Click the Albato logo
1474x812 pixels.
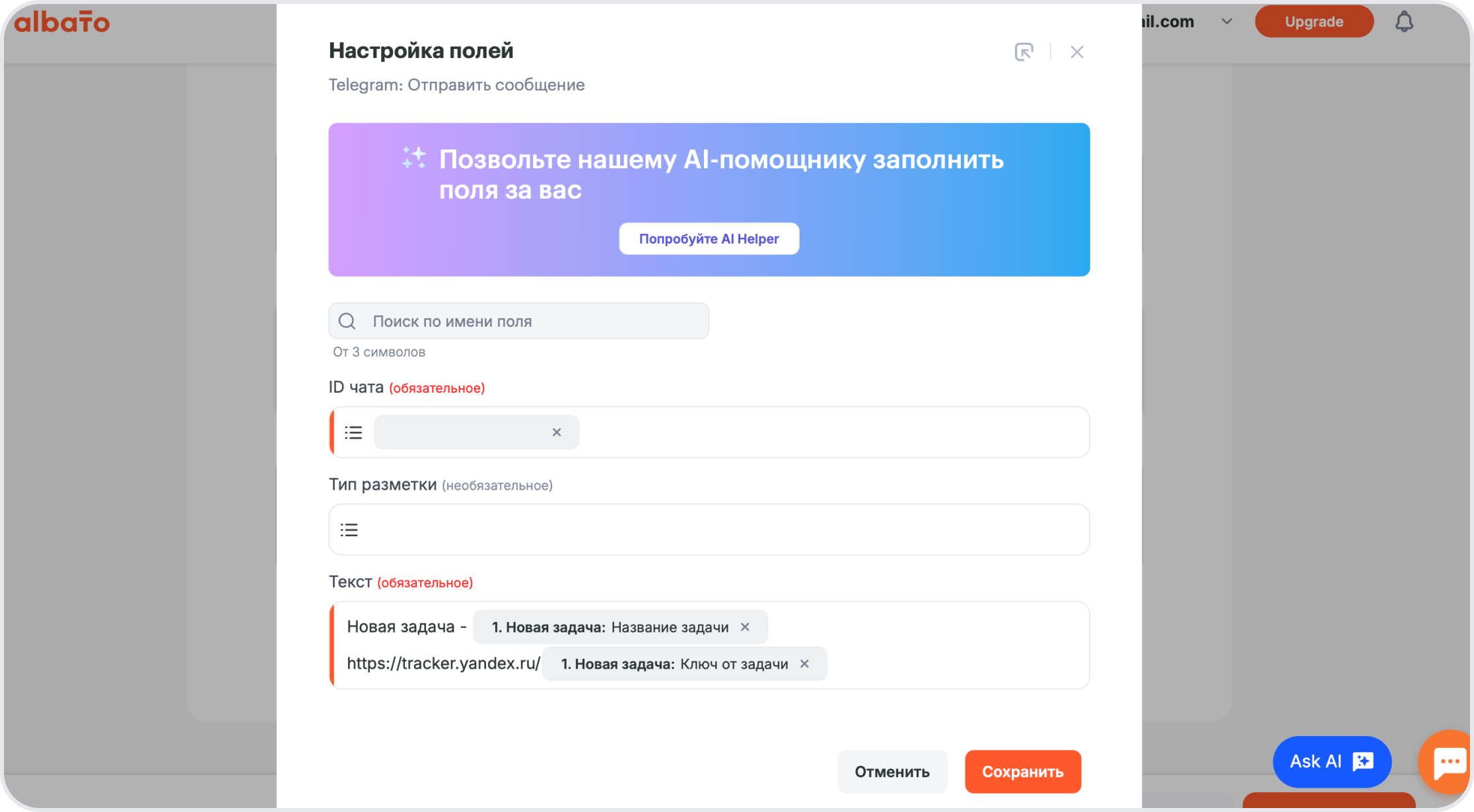coord(62,22)
